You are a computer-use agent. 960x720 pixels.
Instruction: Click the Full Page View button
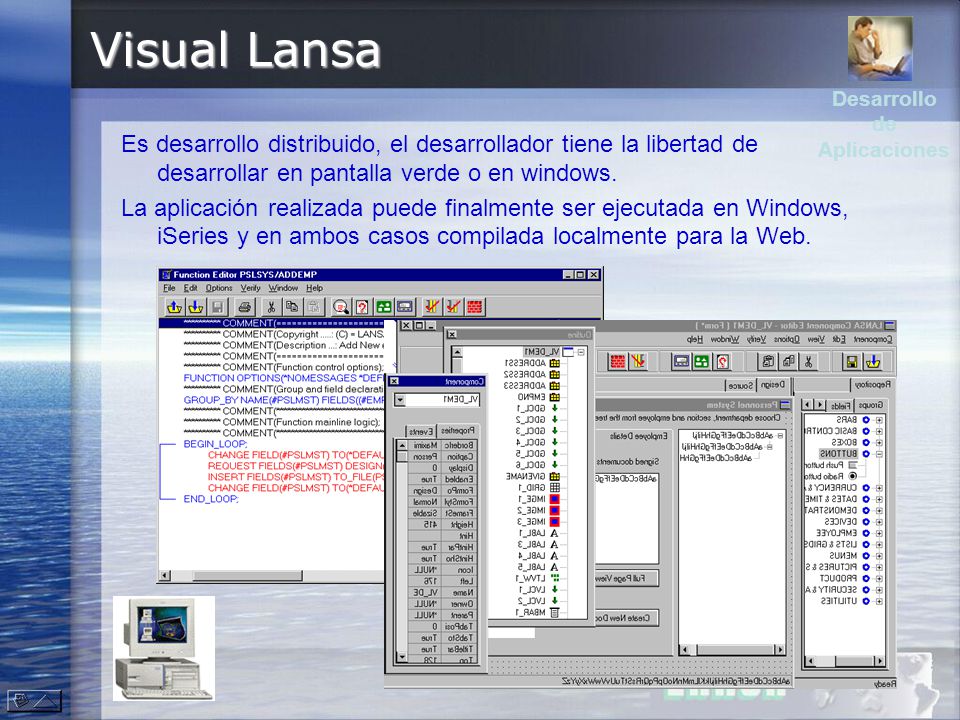point(627,579)
